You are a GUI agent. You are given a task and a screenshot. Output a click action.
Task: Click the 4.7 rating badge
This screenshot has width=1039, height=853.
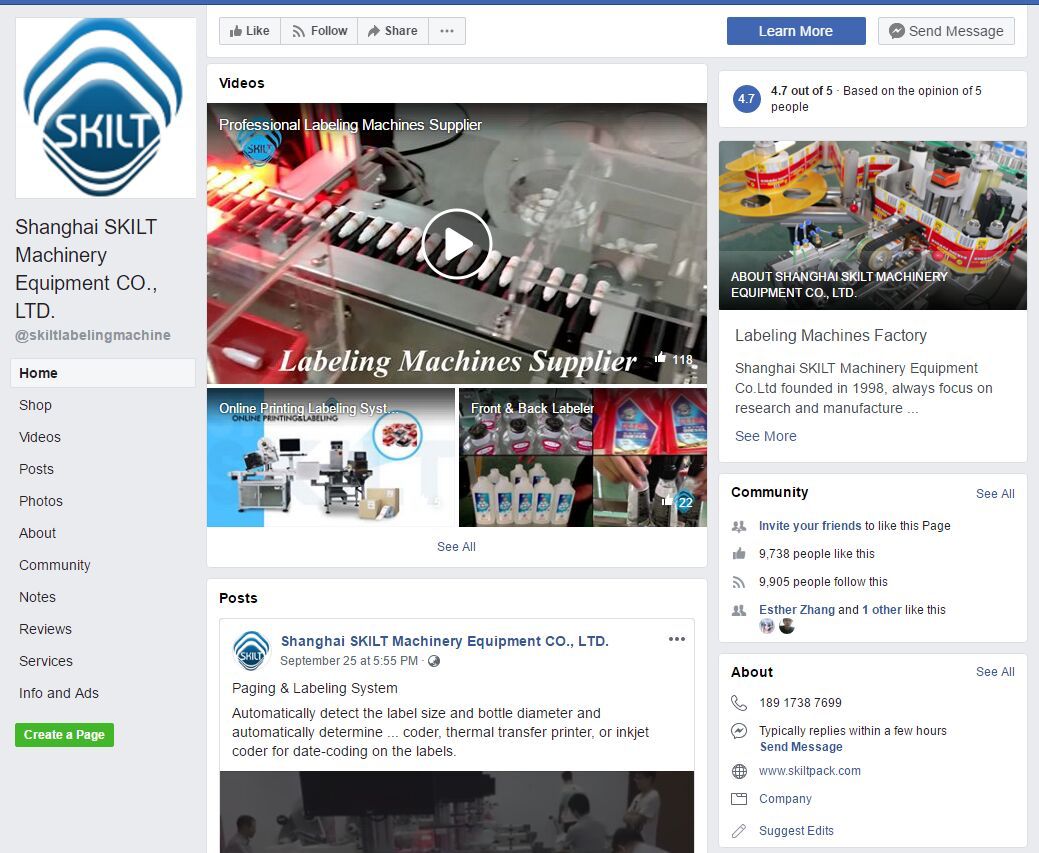point(746,99)
